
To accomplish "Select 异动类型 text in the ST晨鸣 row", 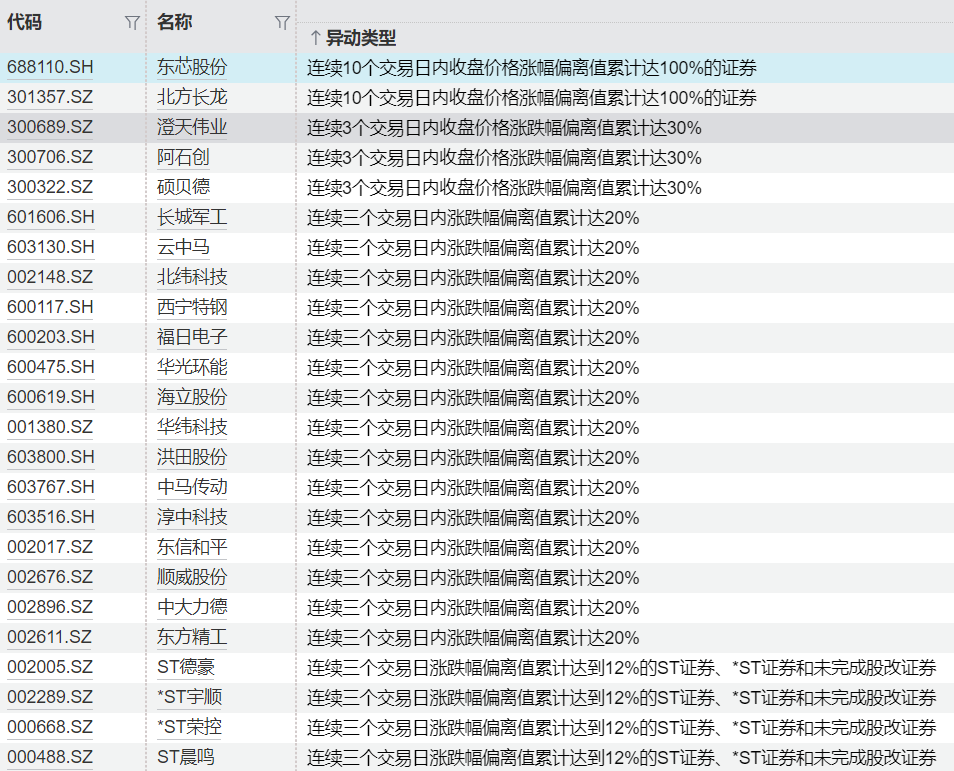I will (621, 758).
